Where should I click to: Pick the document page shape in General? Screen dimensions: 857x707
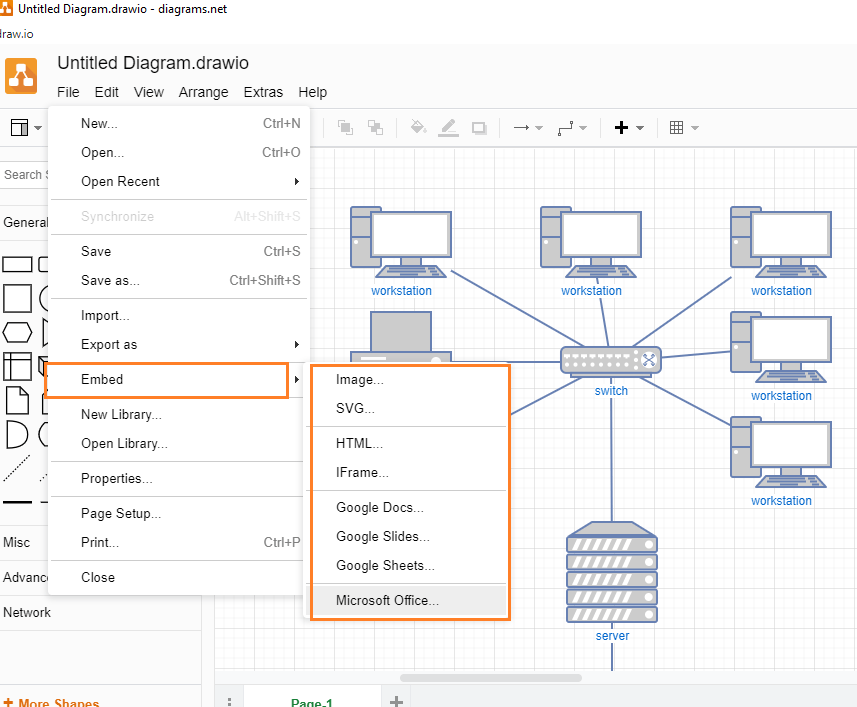pos(17,400)
